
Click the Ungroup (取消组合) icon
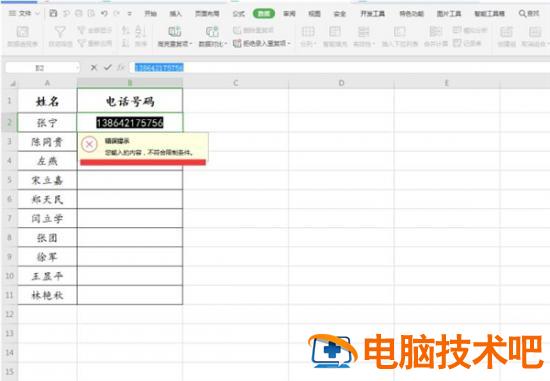pos(535,32)
